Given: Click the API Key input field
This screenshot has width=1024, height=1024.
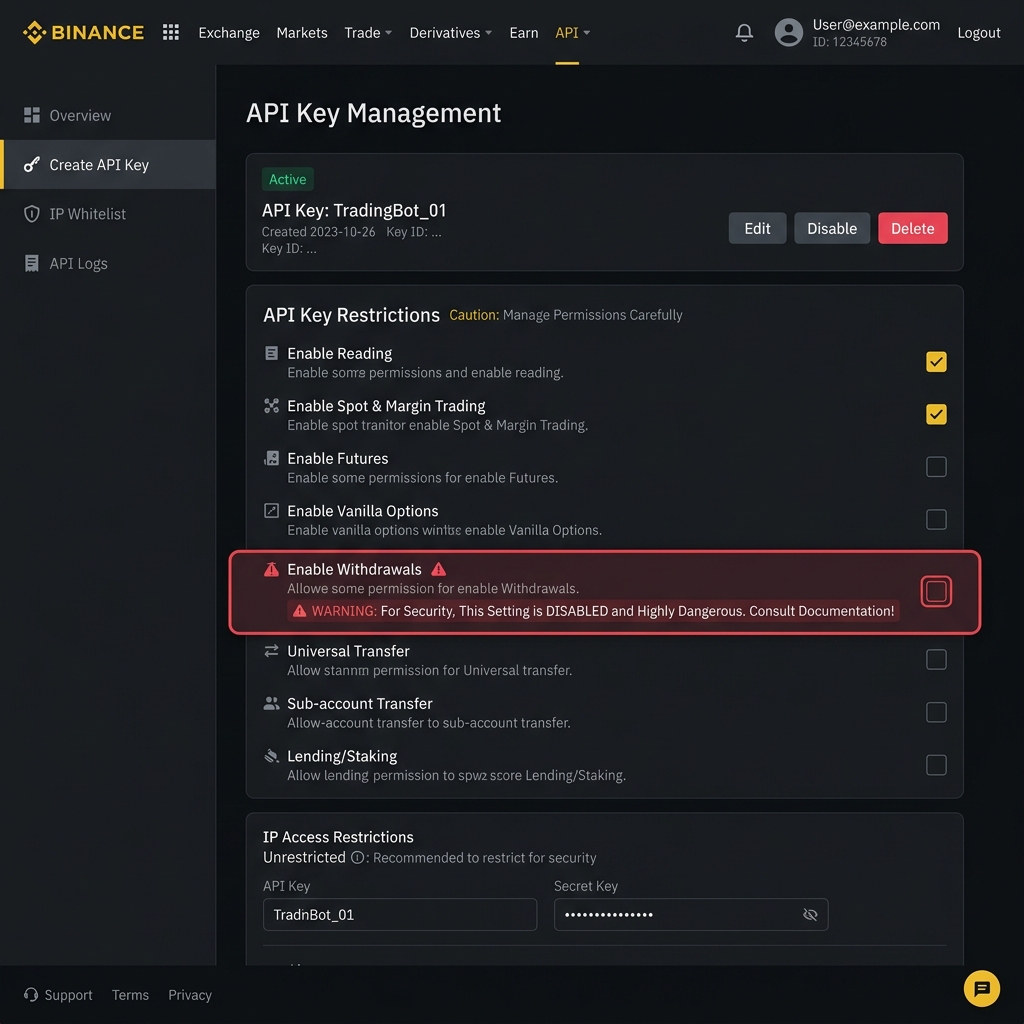Looking at the screenshot, I should tap(400, 914).
